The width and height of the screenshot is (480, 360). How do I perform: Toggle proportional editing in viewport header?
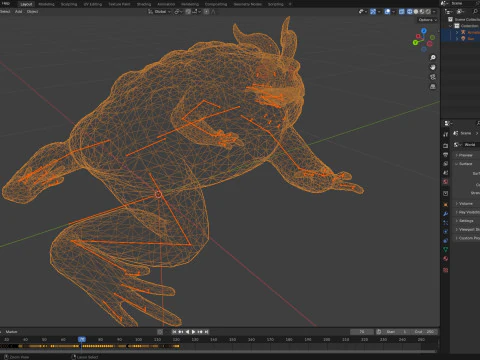click(206, 12)
